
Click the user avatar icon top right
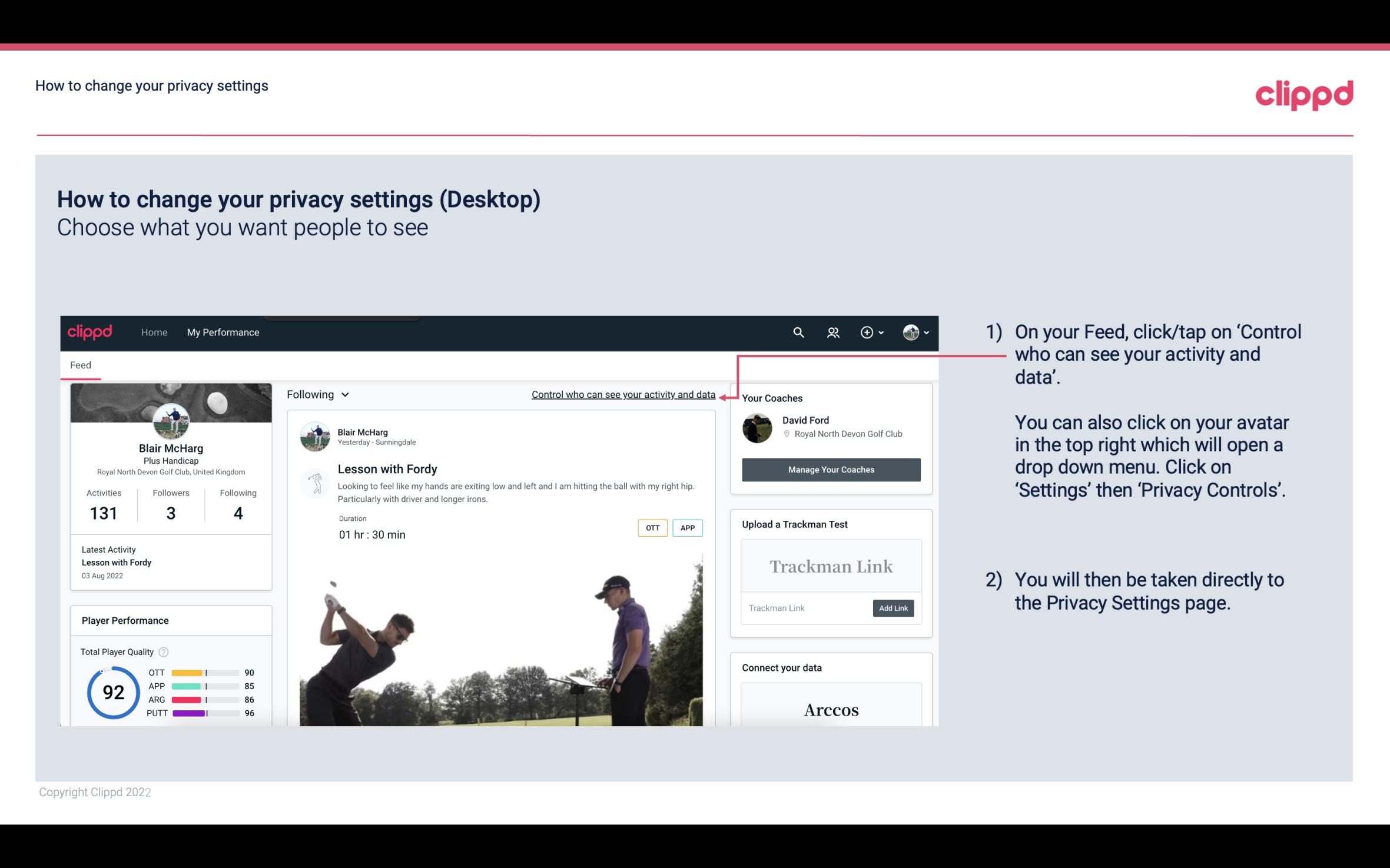coord(910,332)
